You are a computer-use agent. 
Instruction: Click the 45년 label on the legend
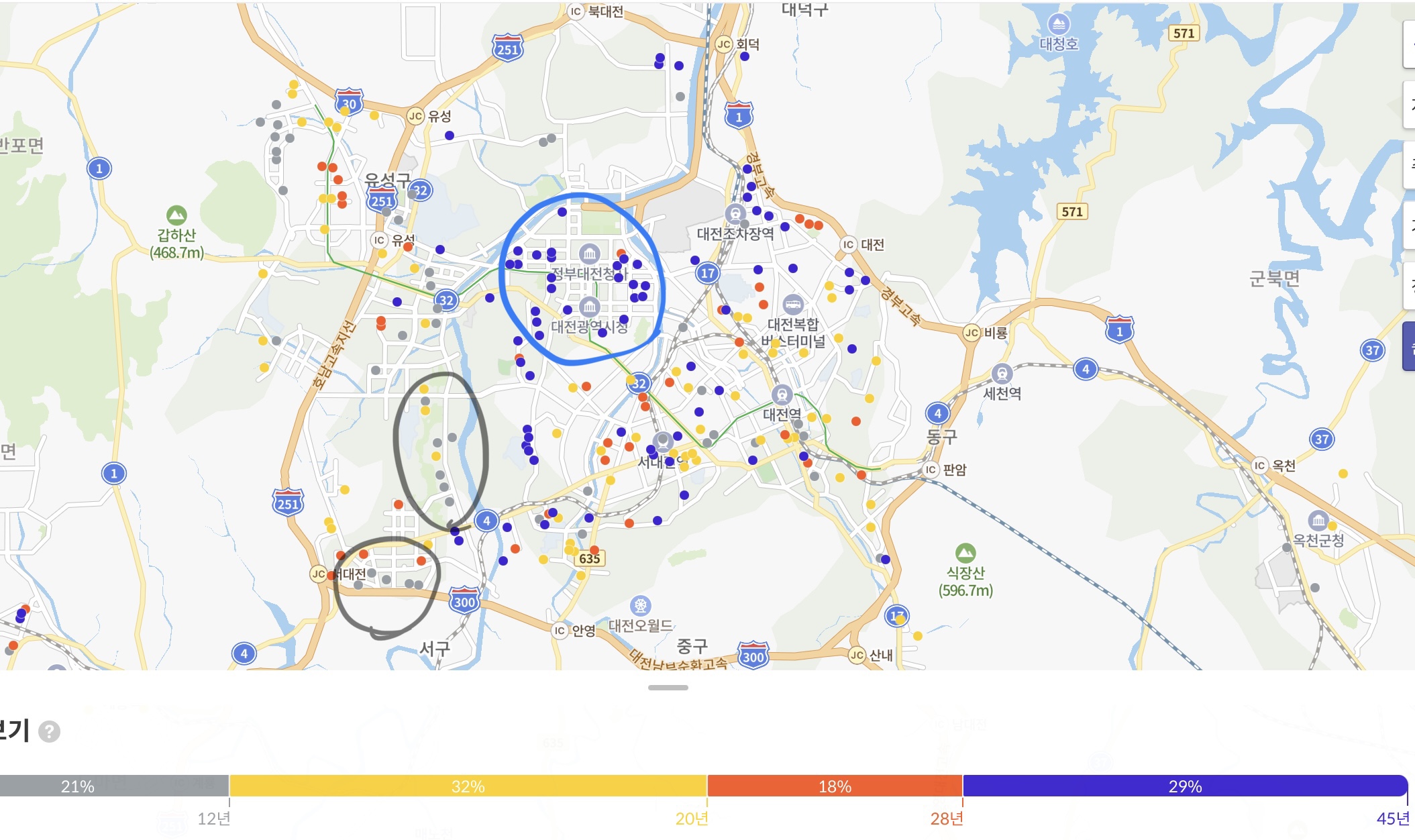coord(1392,819)
